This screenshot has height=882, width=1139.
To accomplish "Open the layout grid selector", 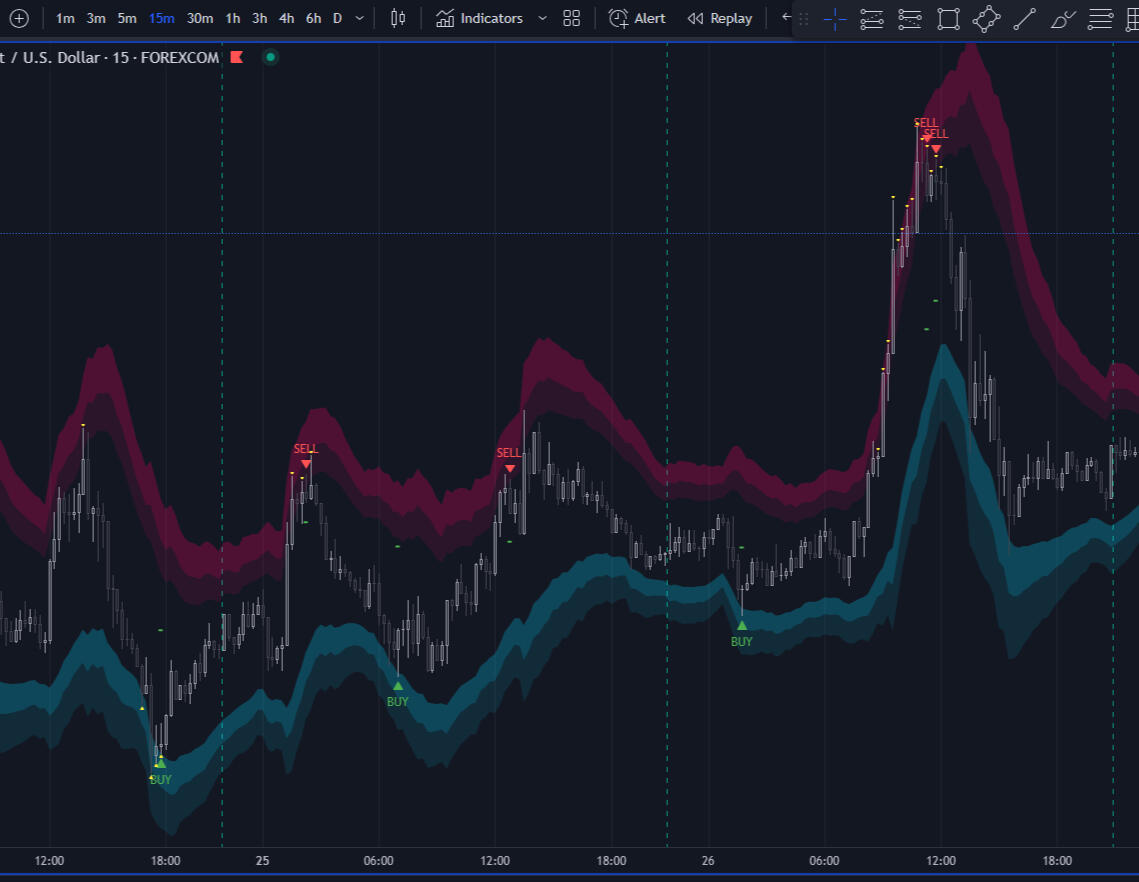I will (571, 18).
